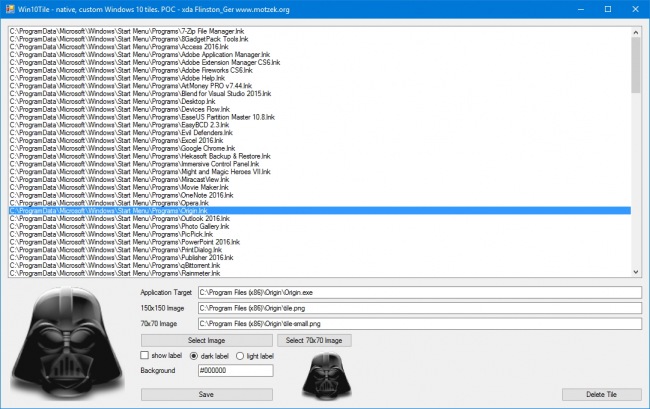This screenshot has height=409, width=650.
Task: Focus the Application Target field
Action: (420, 292)
